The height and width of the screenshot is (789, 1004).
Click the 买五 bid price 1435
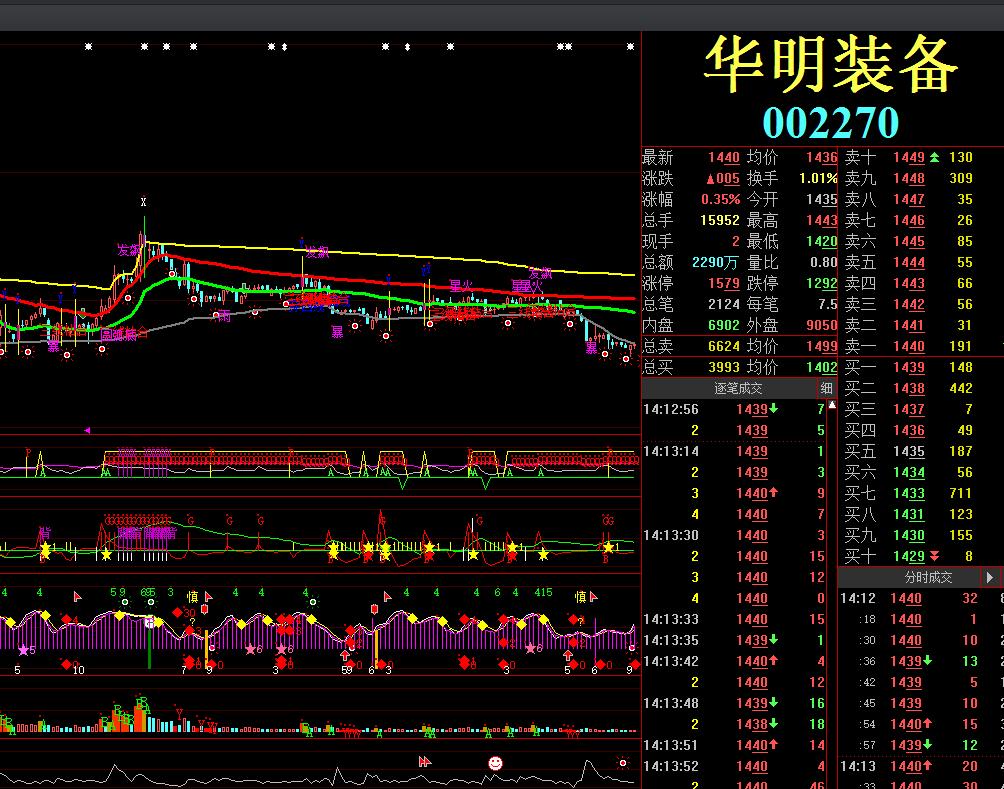[x=909, y=451]
